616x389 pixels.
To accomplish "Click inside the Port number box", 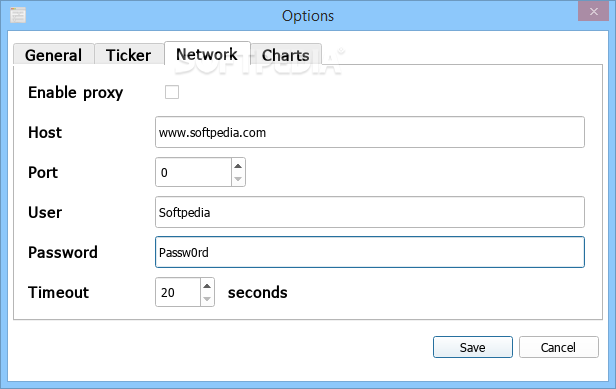I will click(x=193, y=172).
